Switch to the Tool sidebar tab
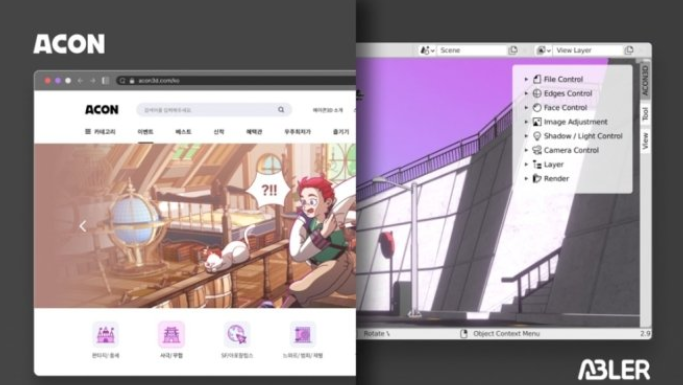Screen dimensions: 683x385 [x=645, y=114]
